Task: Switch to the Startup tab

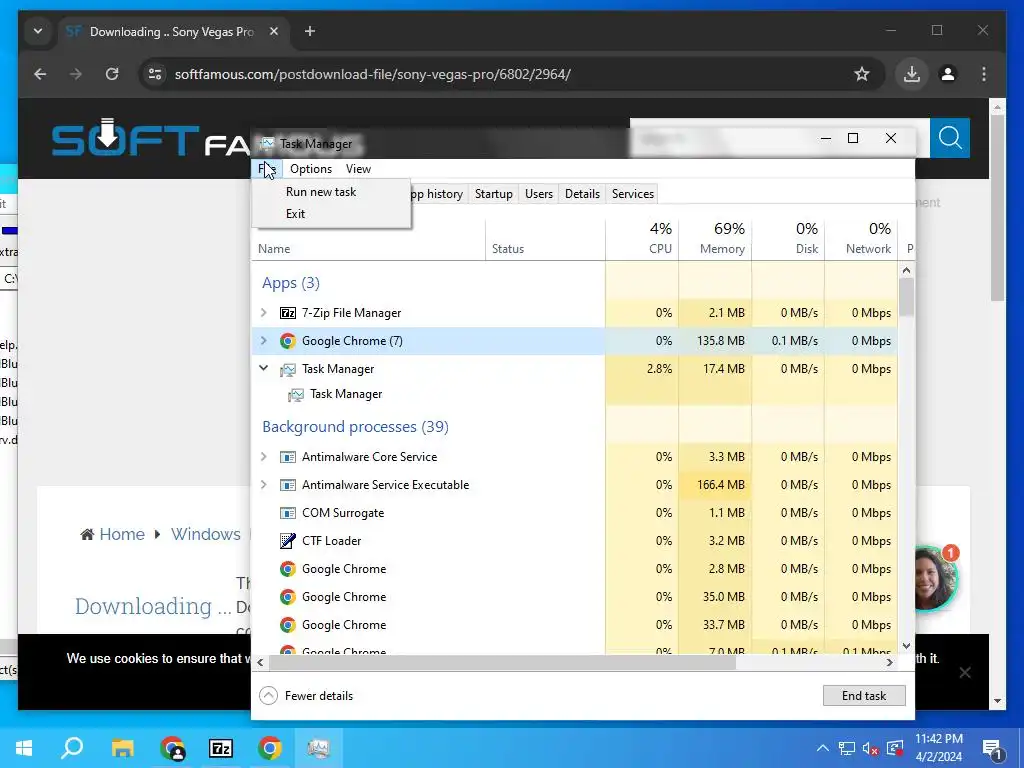Action: pyautogui.click(x=493, y=194)
